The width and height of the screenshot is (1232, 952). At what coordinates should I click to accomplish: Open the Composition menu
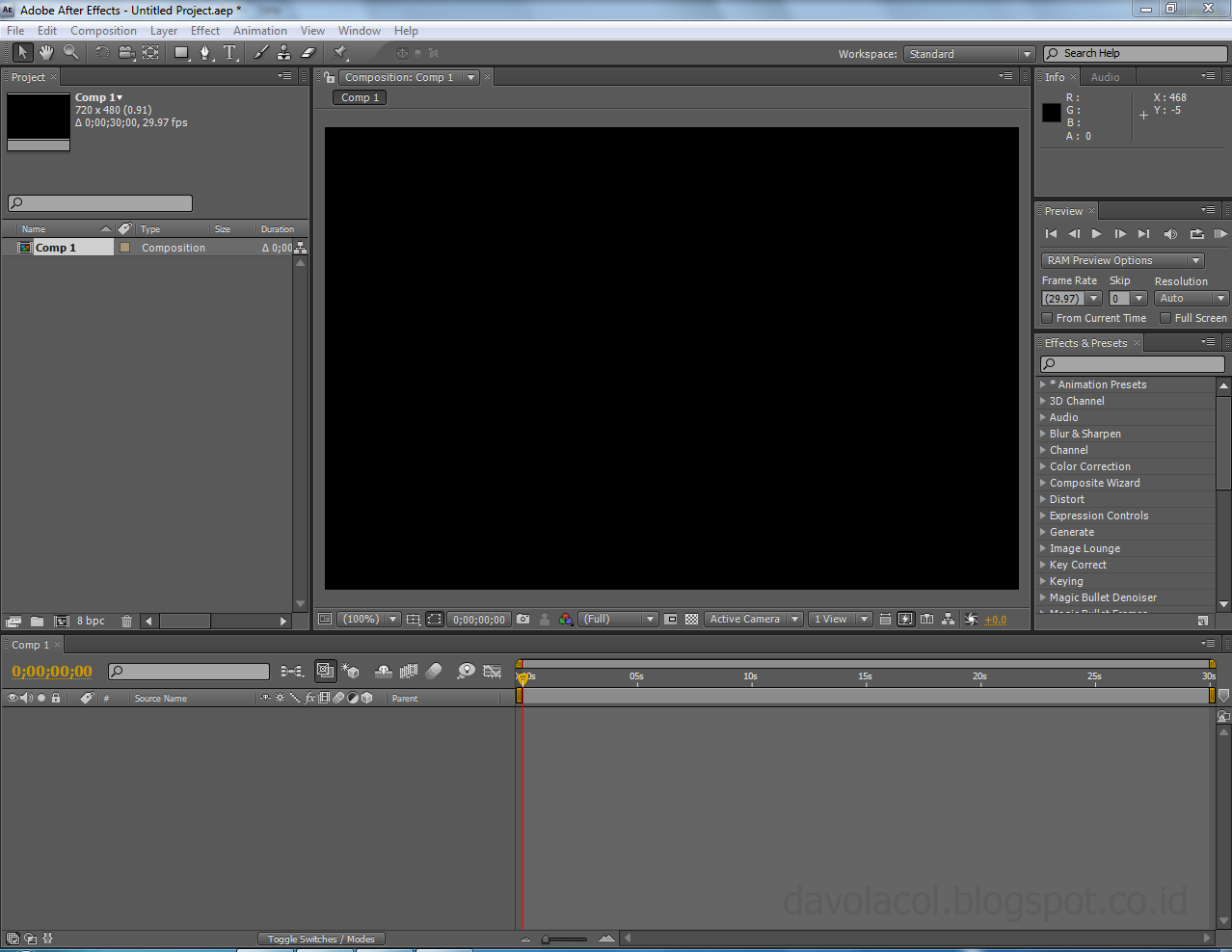[103, 31]
